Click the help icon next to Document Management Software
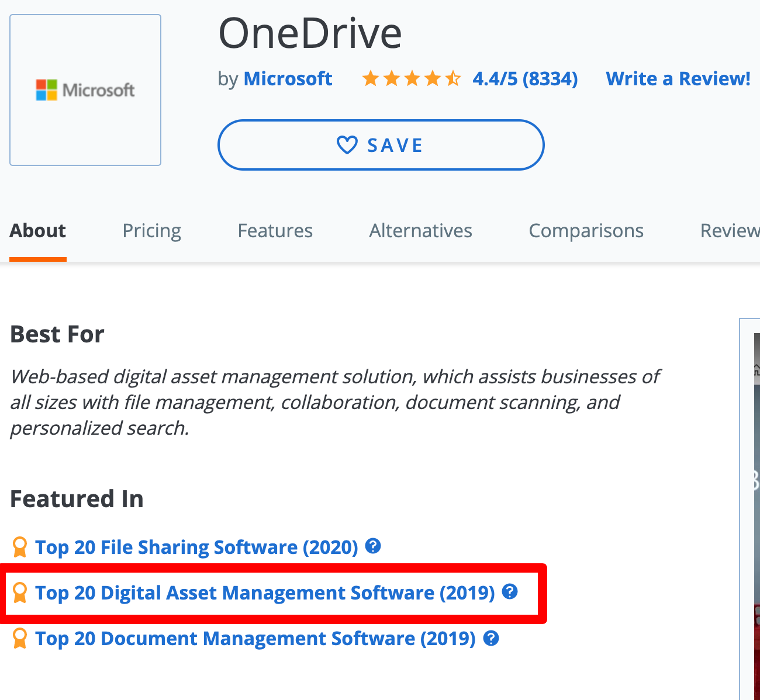760x700 pixels. pos(491,638)
